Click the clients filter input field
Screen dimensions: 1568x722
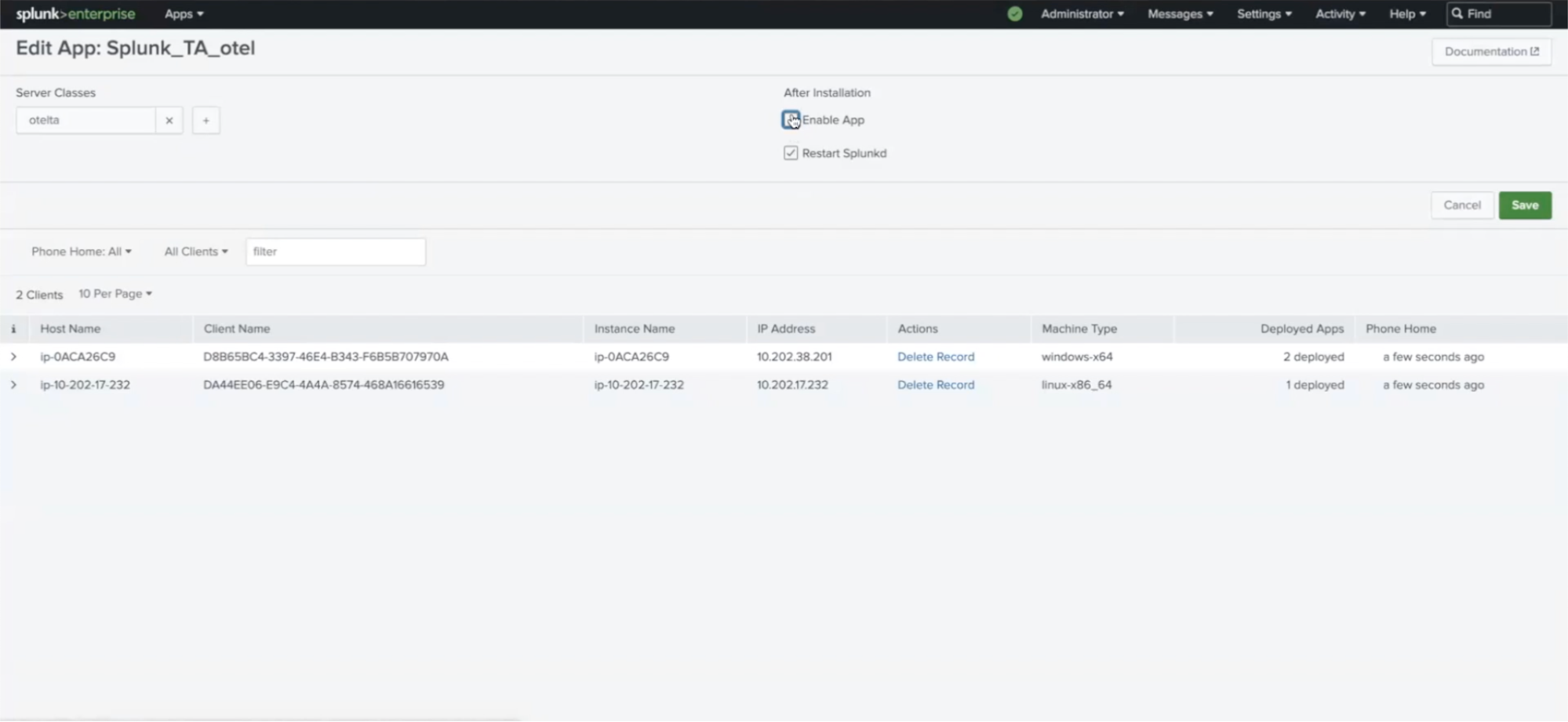pyautogui.click(x=336, y=252)
